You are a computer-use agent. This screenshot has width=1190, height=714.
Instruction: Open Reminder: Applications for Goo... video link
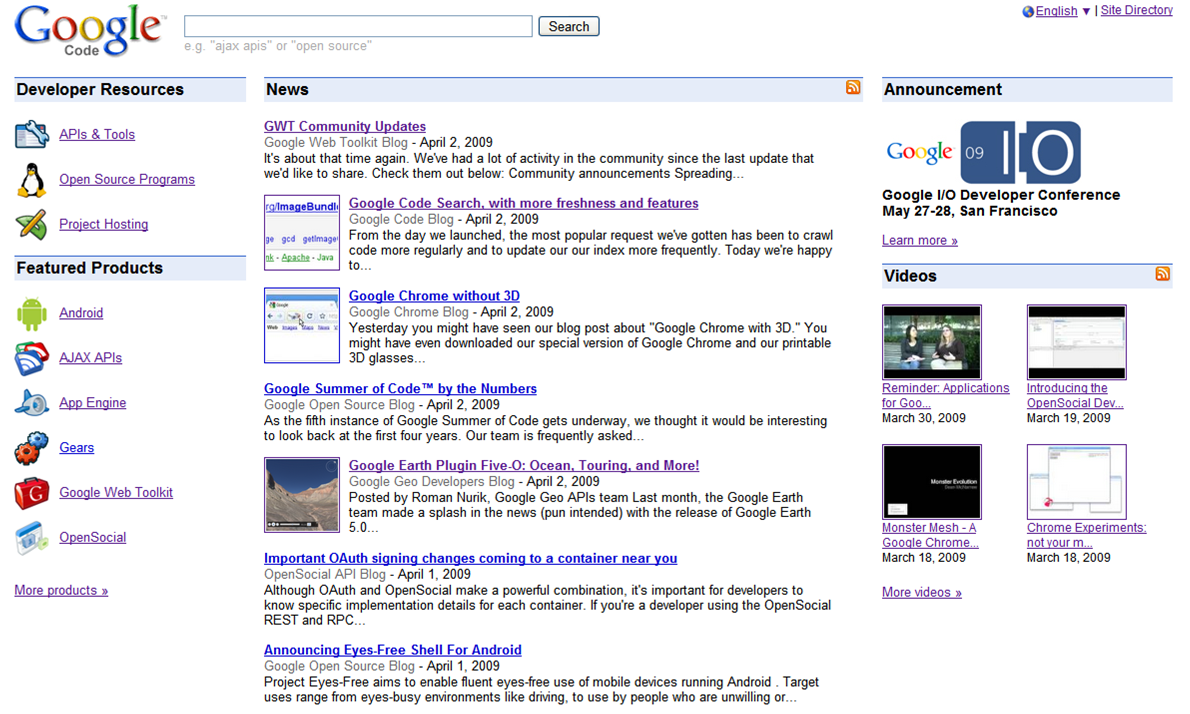click(x=946, y=395)
